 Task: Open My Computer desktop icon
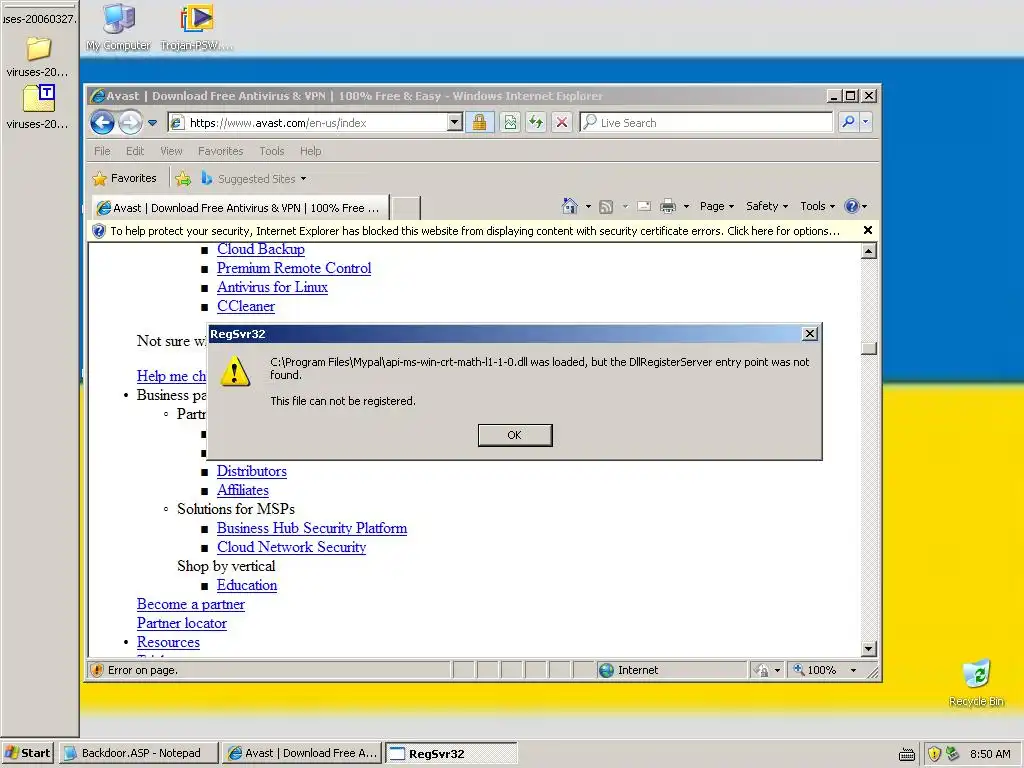pyautogui.click(x=118, y=27)
